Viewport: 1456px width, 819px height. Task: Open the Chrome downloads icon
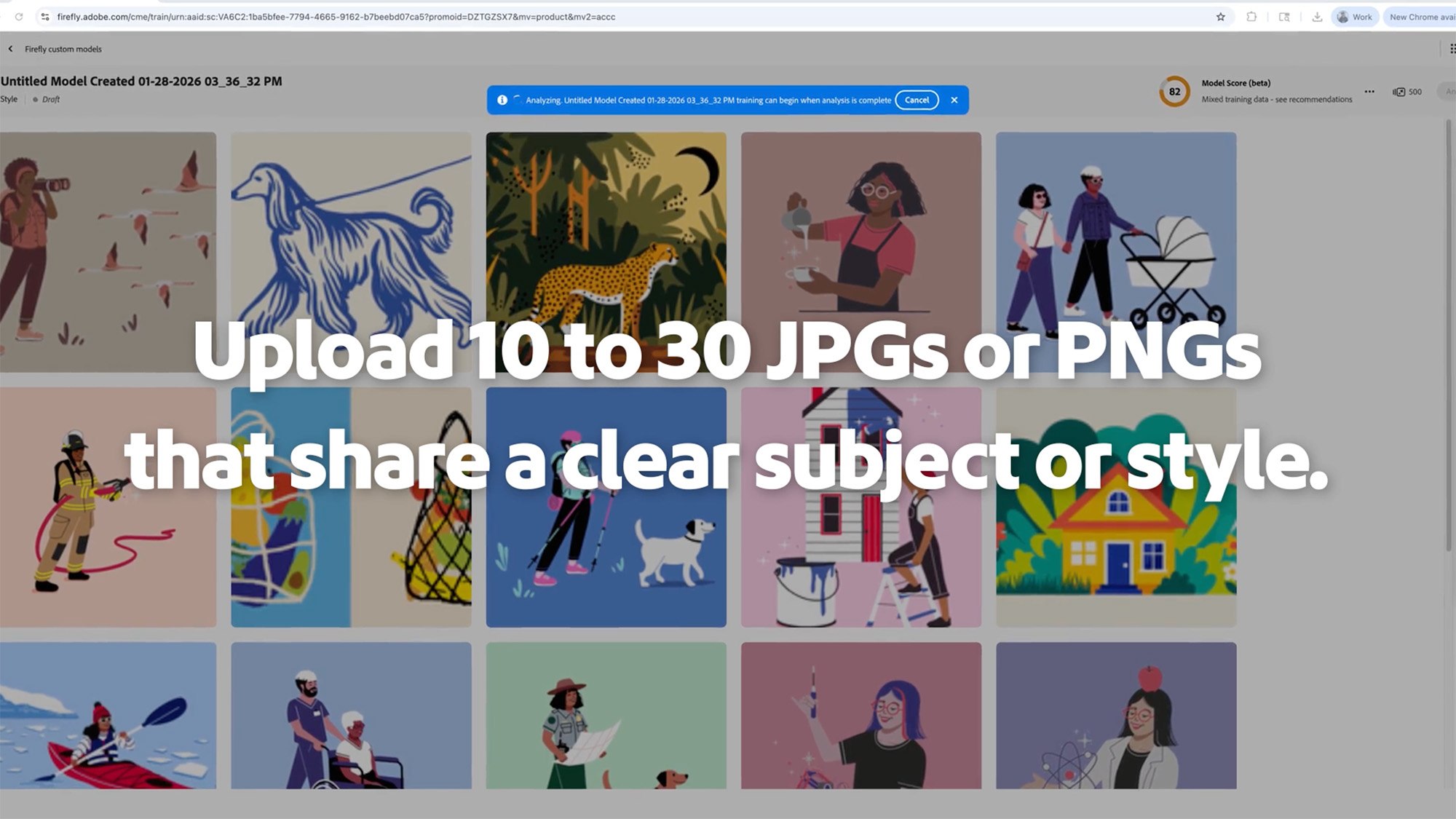click(1317, 17)
